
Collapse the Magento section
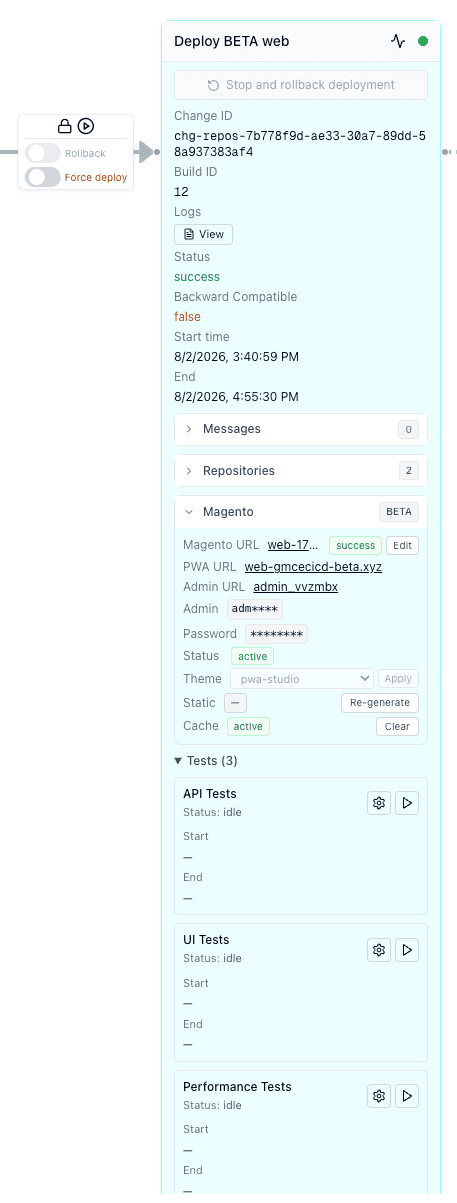pos(301,512)
